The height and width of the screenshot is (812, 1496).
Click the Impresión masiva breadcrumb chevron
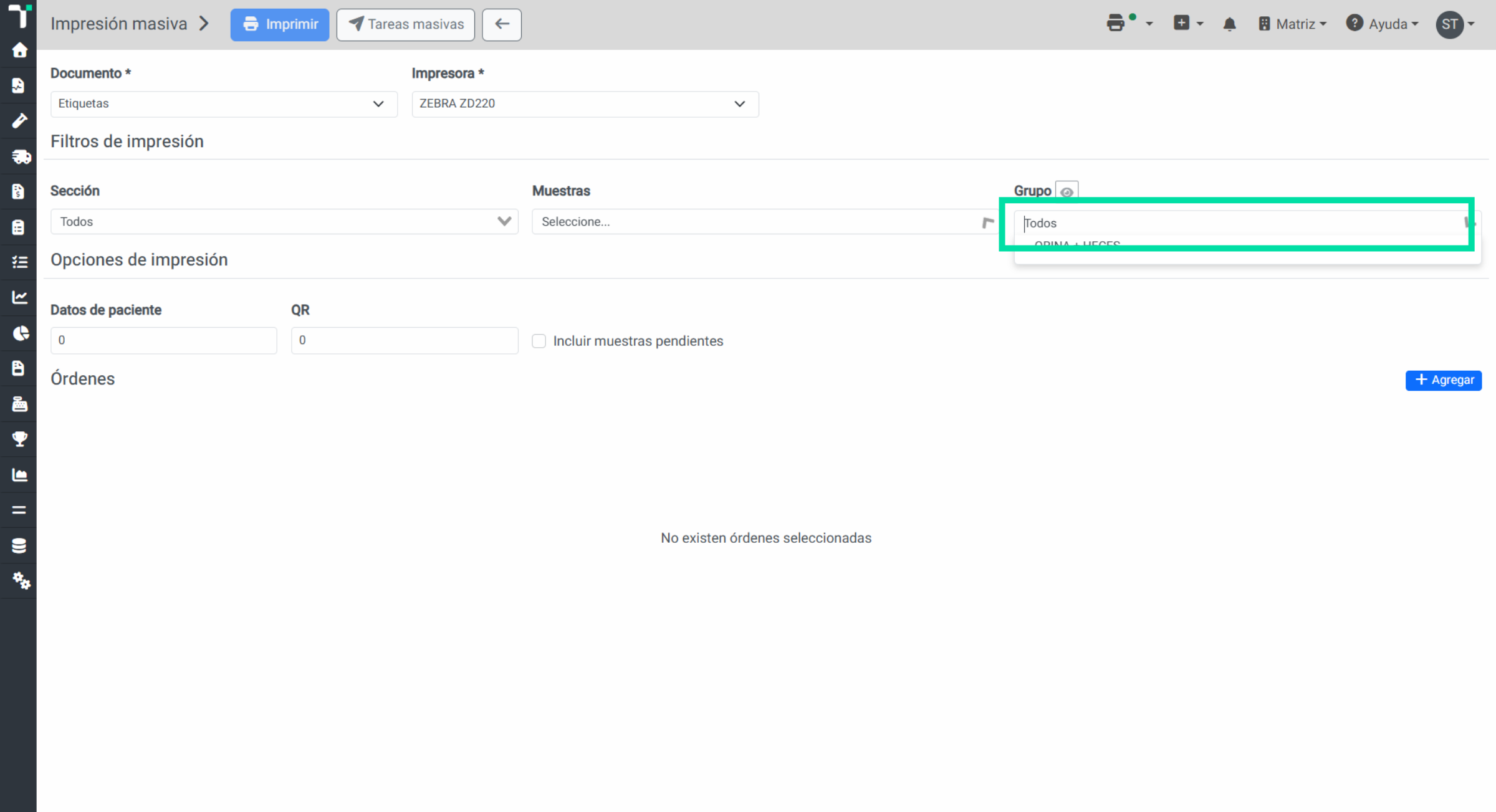[204, 24]
